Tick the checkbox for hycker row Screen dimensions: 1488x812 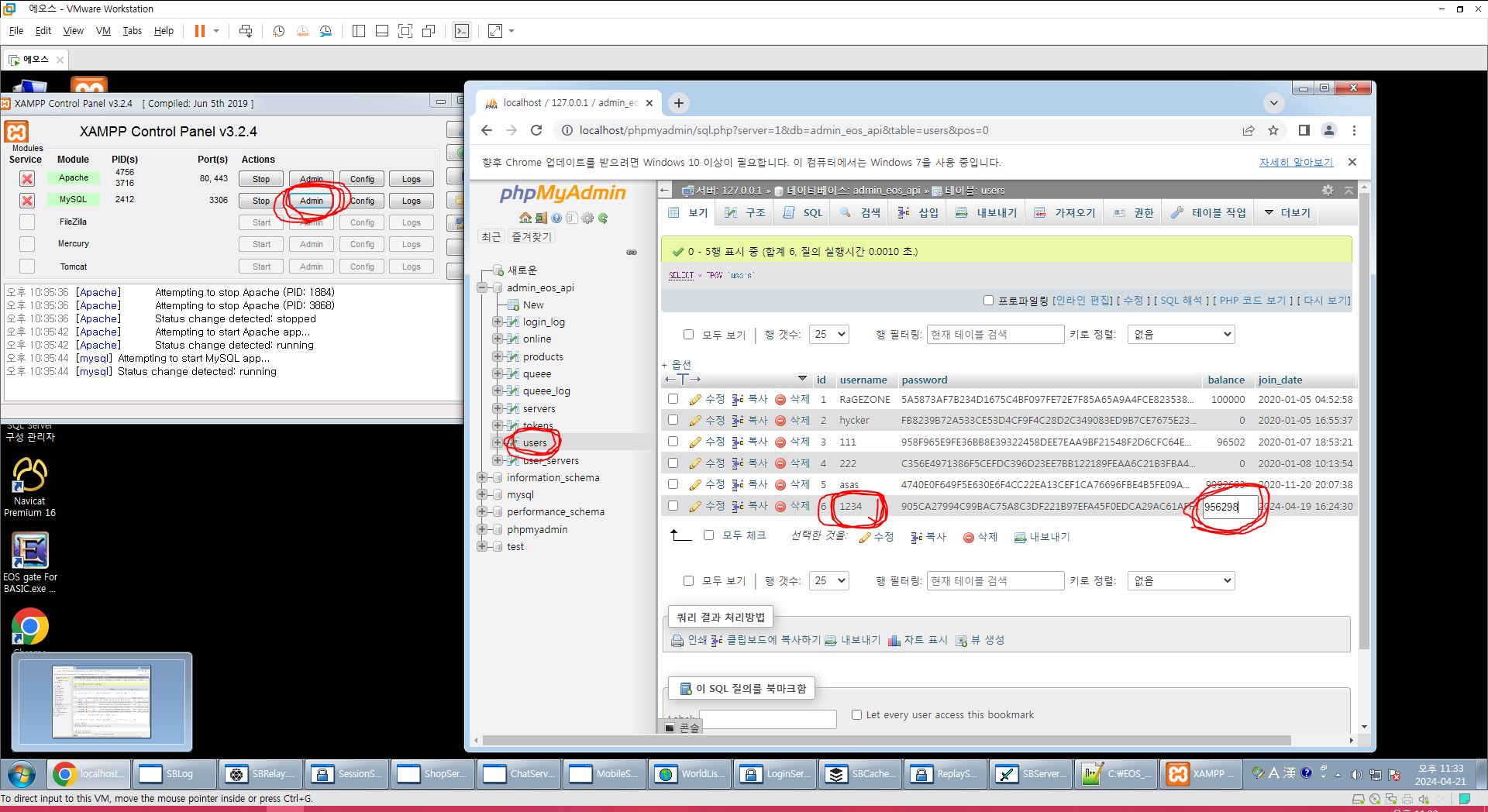pyautogui.click(x=673, y=420)
